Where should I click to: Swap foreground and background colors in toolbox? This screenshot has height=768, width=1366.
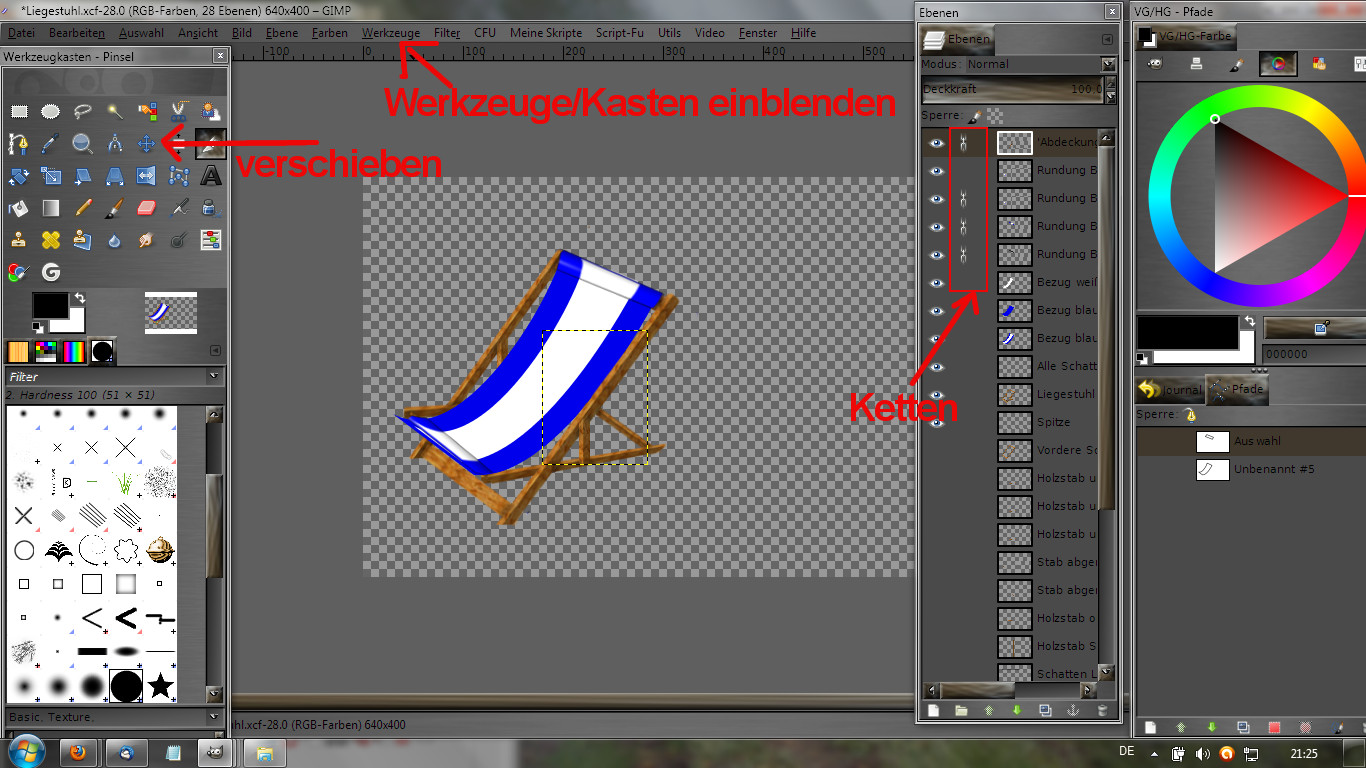pyautogui.click(x=79, y=297)
